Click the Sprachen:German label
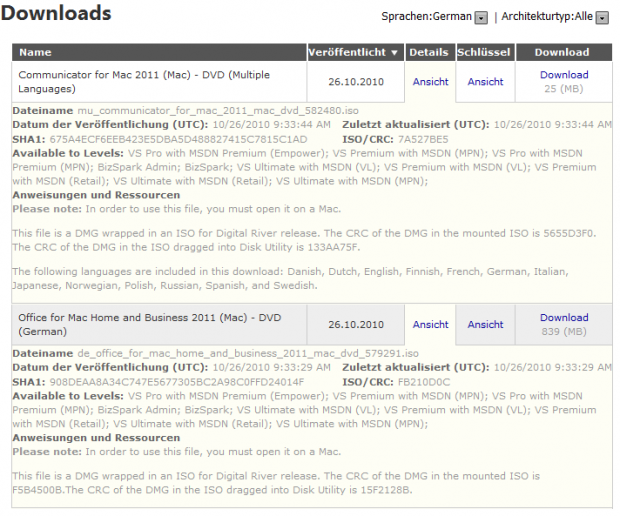The height and width of the screenshot is (516, 620). [x=426, y=17]
